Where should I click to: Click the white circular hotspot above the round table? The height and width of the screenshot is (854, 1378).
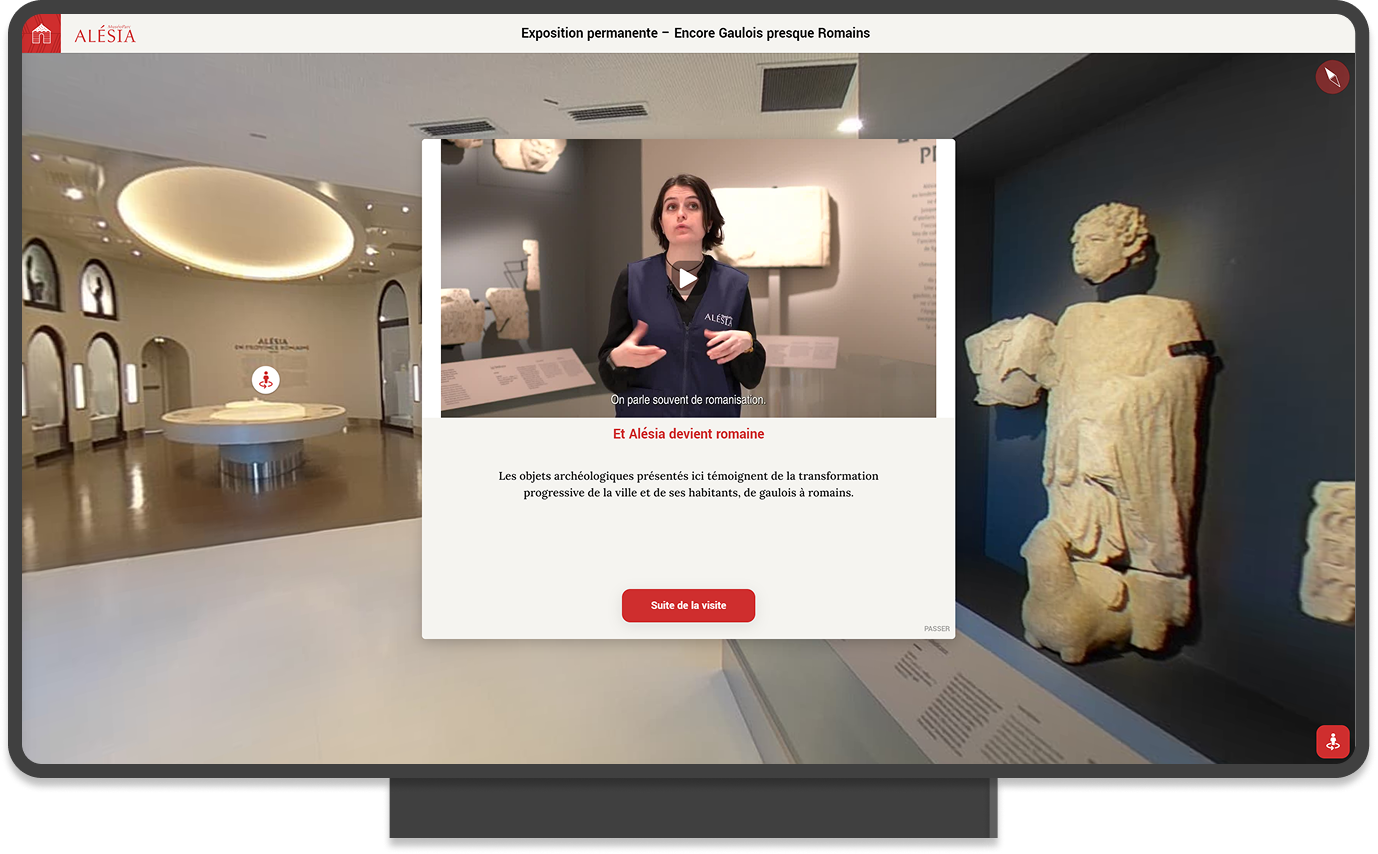click(265, 380)
